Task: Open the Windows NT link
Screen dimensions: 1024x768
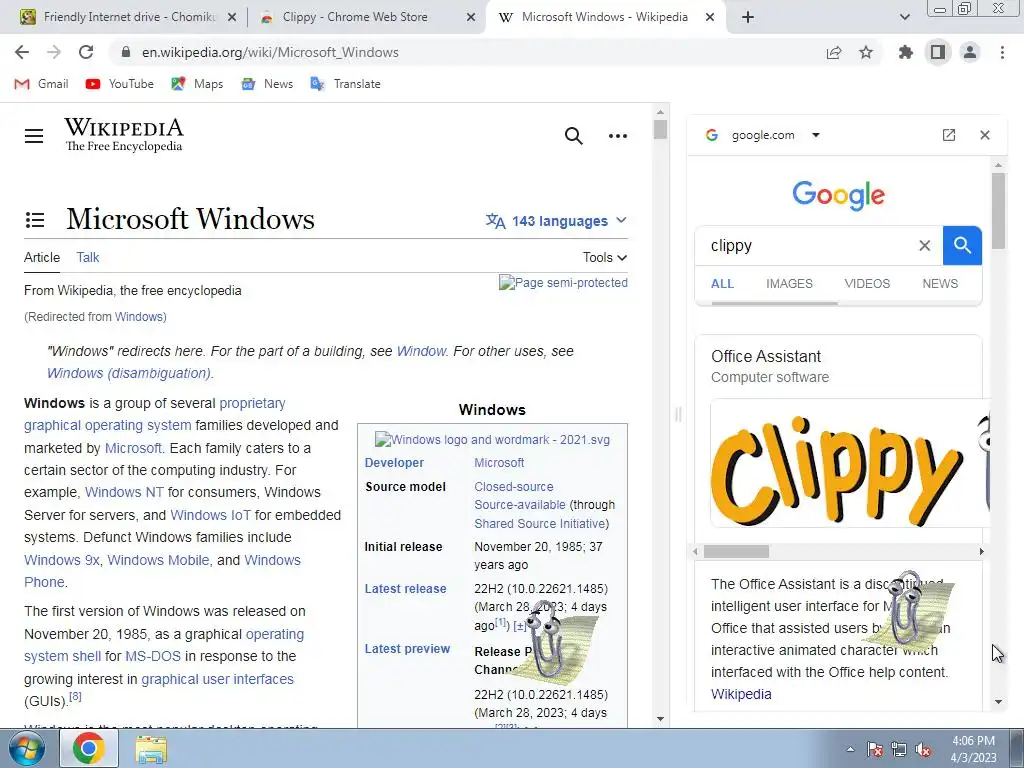Action: 124,492
